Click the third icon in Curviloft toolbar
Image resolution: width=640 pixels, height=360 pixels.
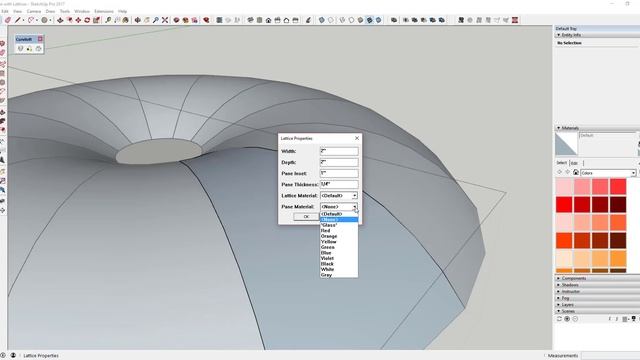click(38, 49)
